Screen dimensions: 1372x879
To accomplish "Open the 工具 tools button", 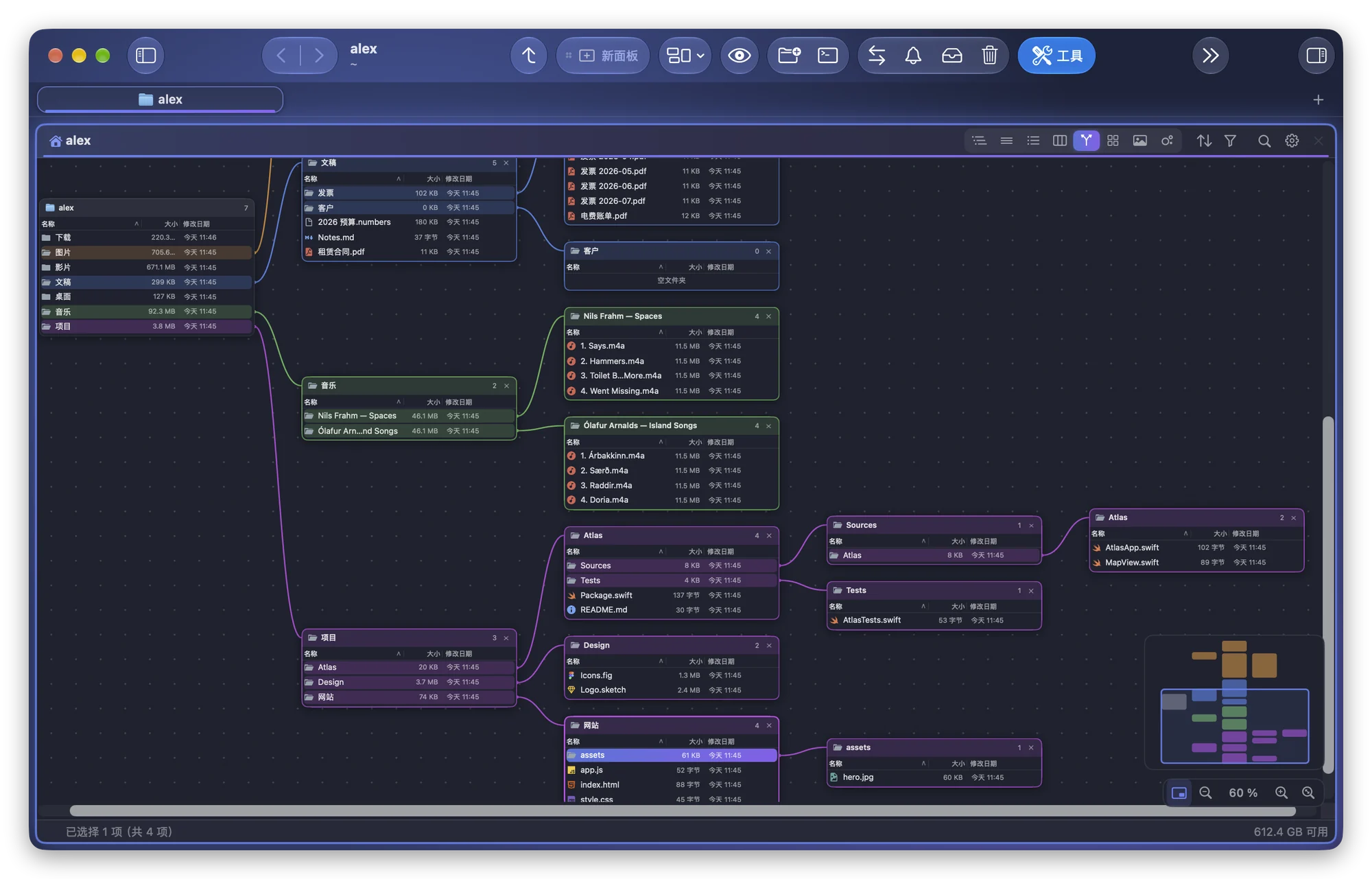I will coord(1056,56).
